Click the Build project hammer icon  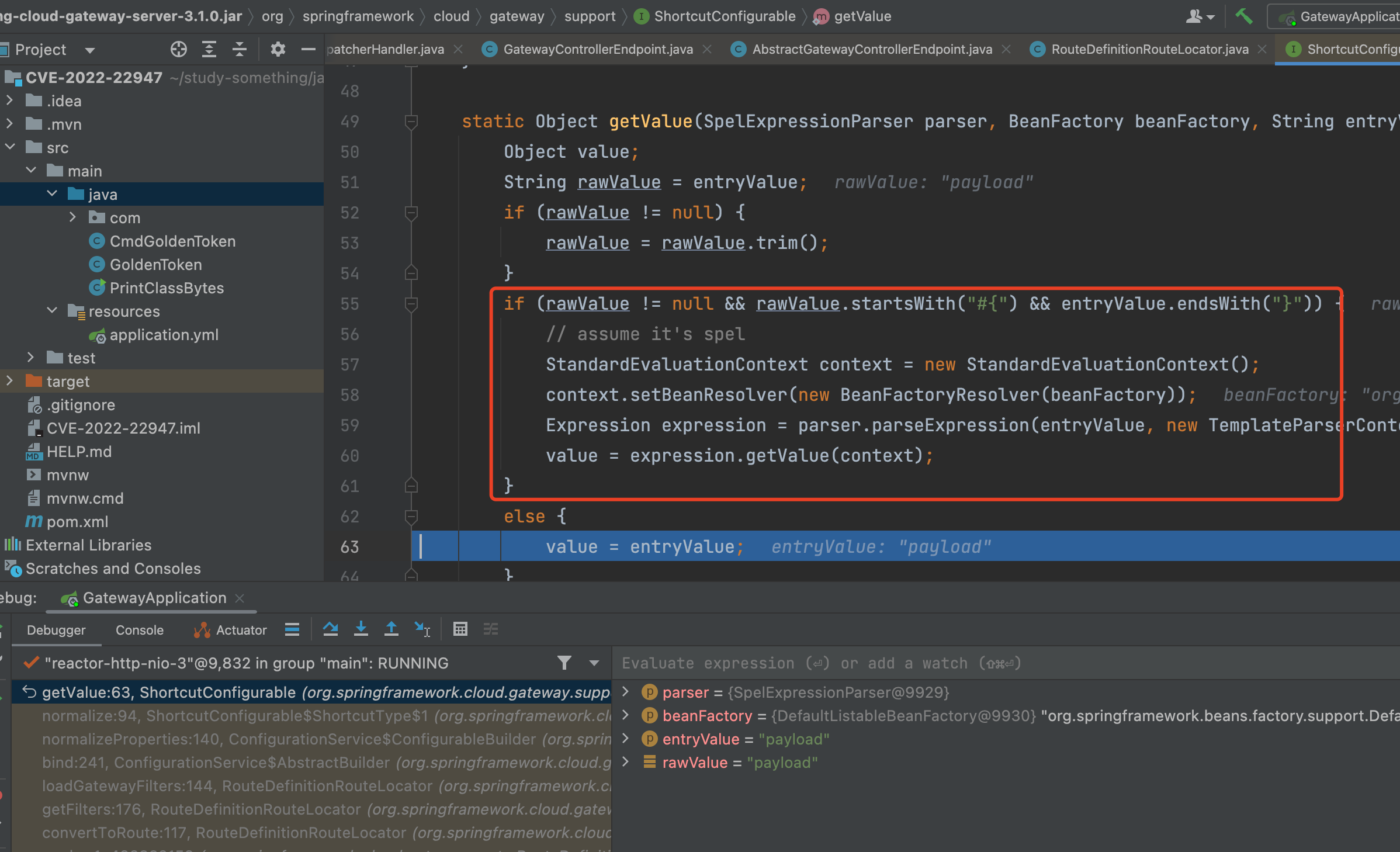[x=1243, y=16]
